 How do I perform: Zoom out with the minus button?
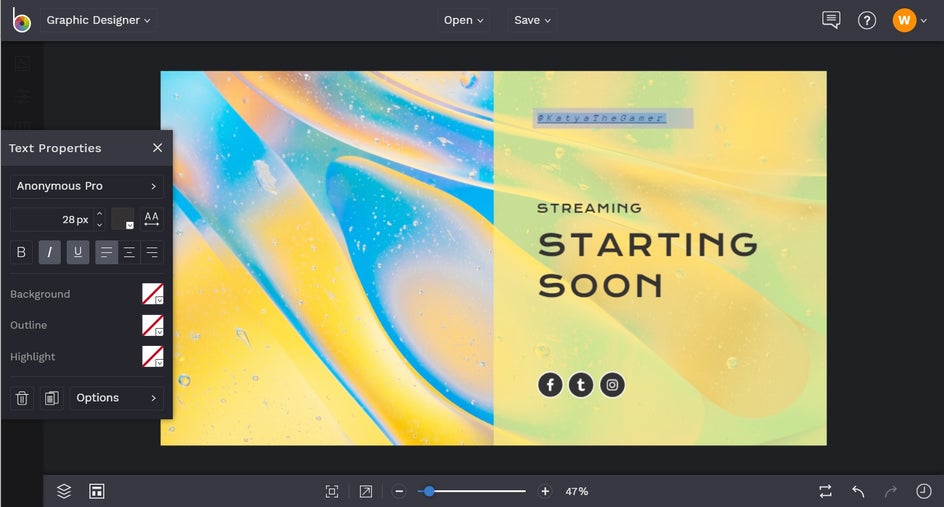[399, 491]
